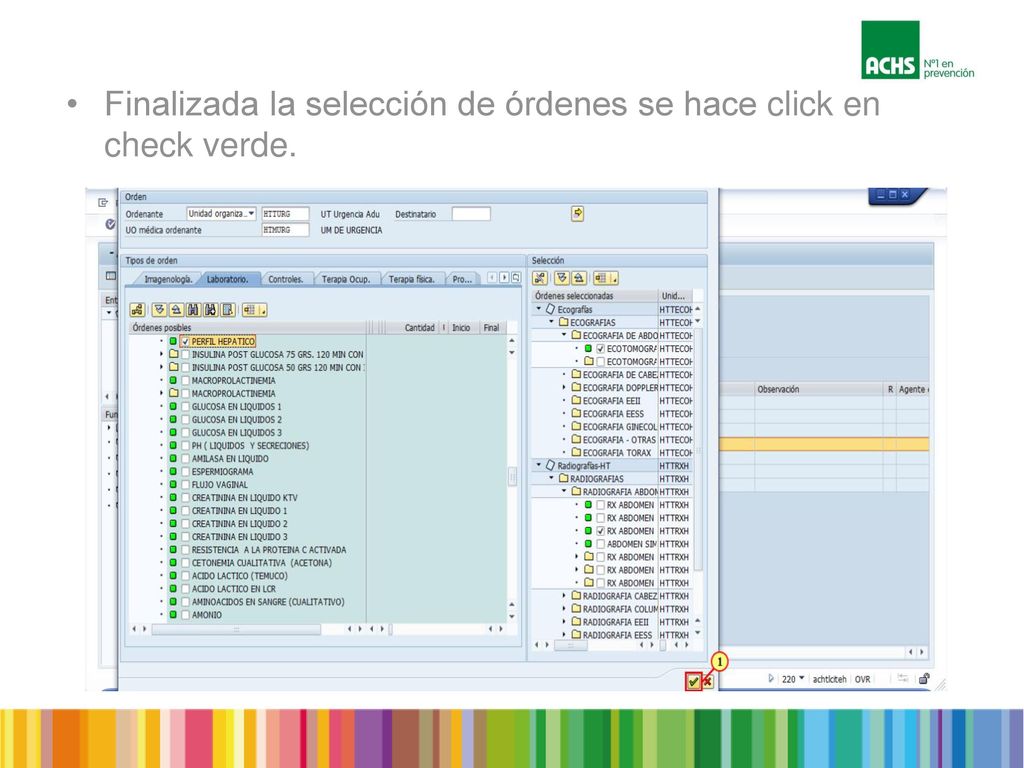Screen dimensions: 1024x768
Task: Check ESPERMIOGRAMA checkbox
Action: tap(185, 472)
